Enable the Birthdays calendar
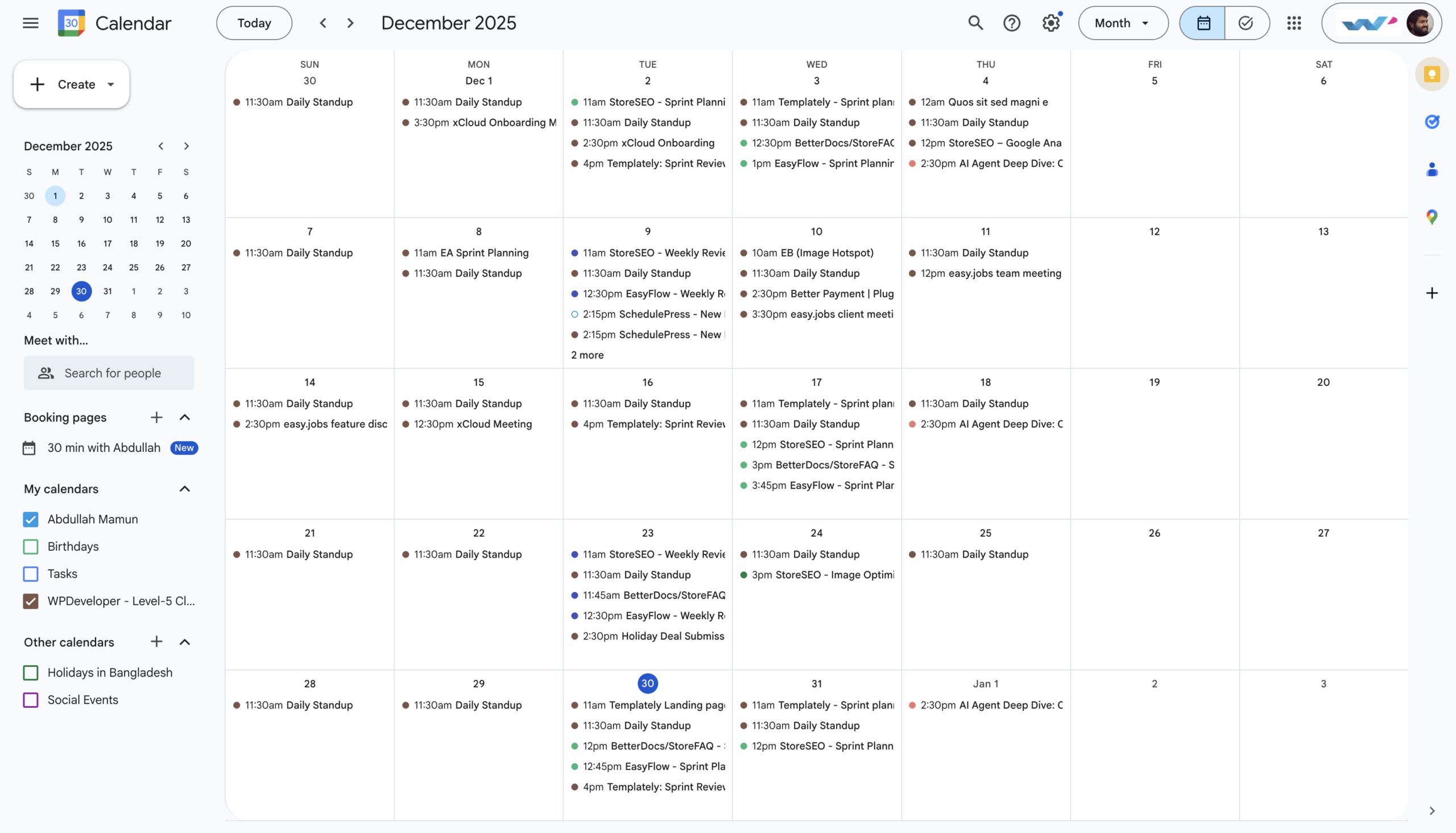This screenshot has height=833, width=1456. pyautogui.click(x=30, y=546)
